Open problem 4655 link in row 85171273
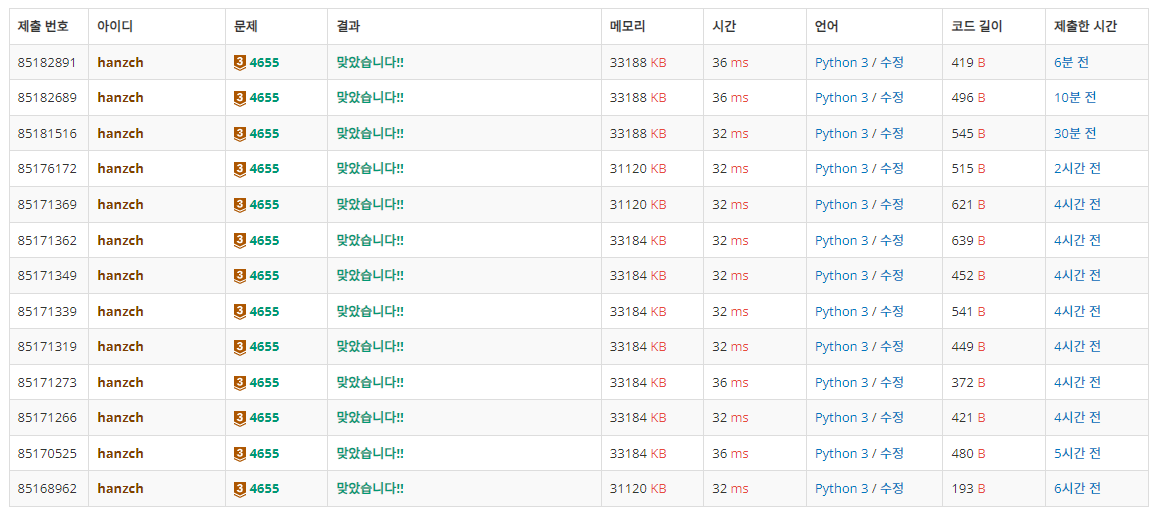The width and height of the screenshot is (1153, 513). 265,382
